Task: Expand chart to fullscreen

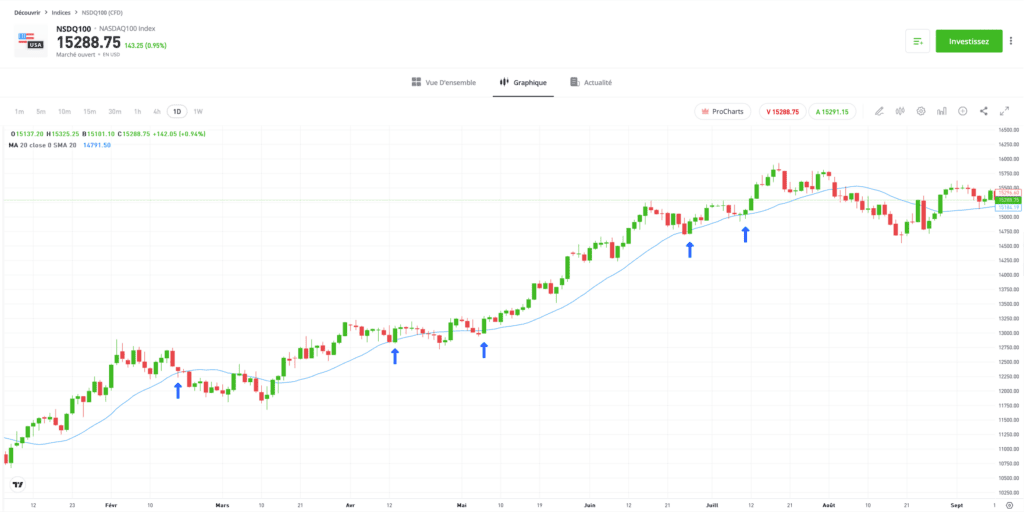Action: click(x=1004, y=111)
